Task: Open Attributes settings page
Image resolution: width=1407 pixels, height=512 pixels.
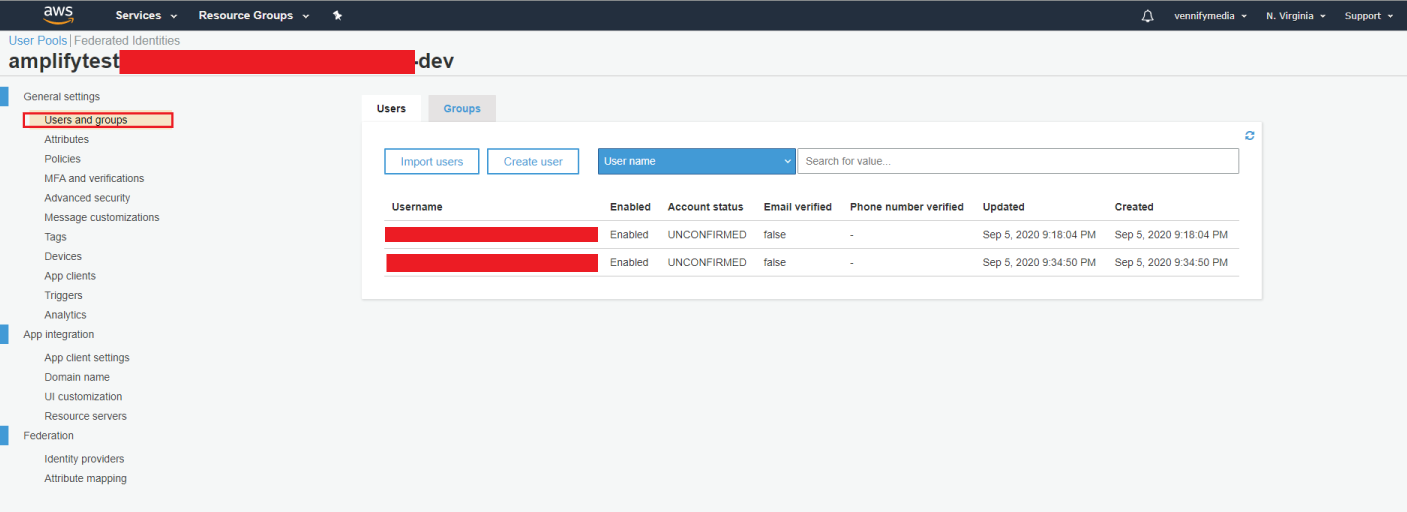Action: [66, 140]
